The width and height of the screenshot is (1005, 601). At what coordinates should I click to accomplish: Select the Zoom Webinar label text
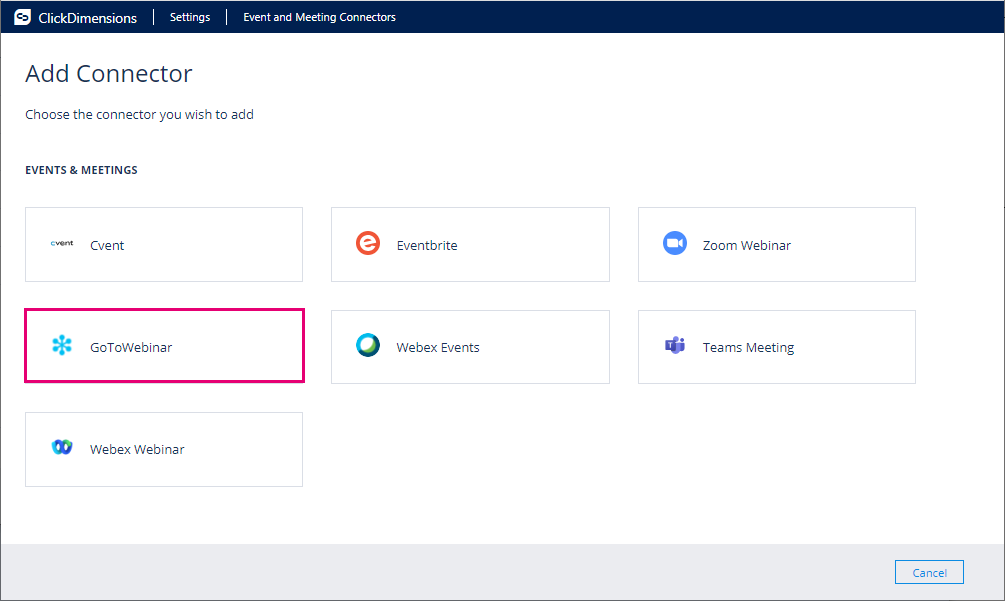point(747,245)
